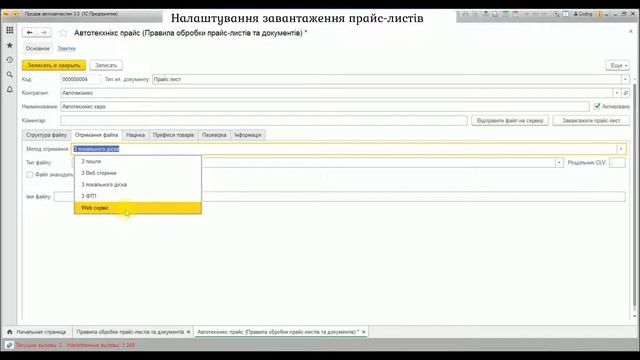
Task: Switch to Перевірка tab
Action: pos(214,135)
